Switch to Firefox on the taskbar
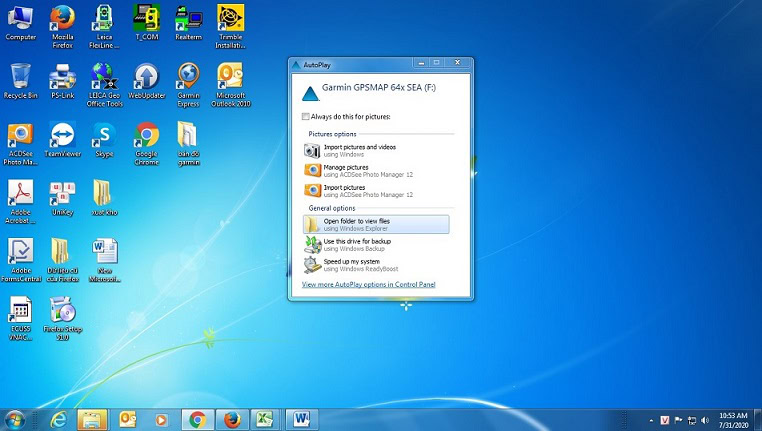Image resolution: width=762 pixels, height=431 pixels. coord(232,420)
